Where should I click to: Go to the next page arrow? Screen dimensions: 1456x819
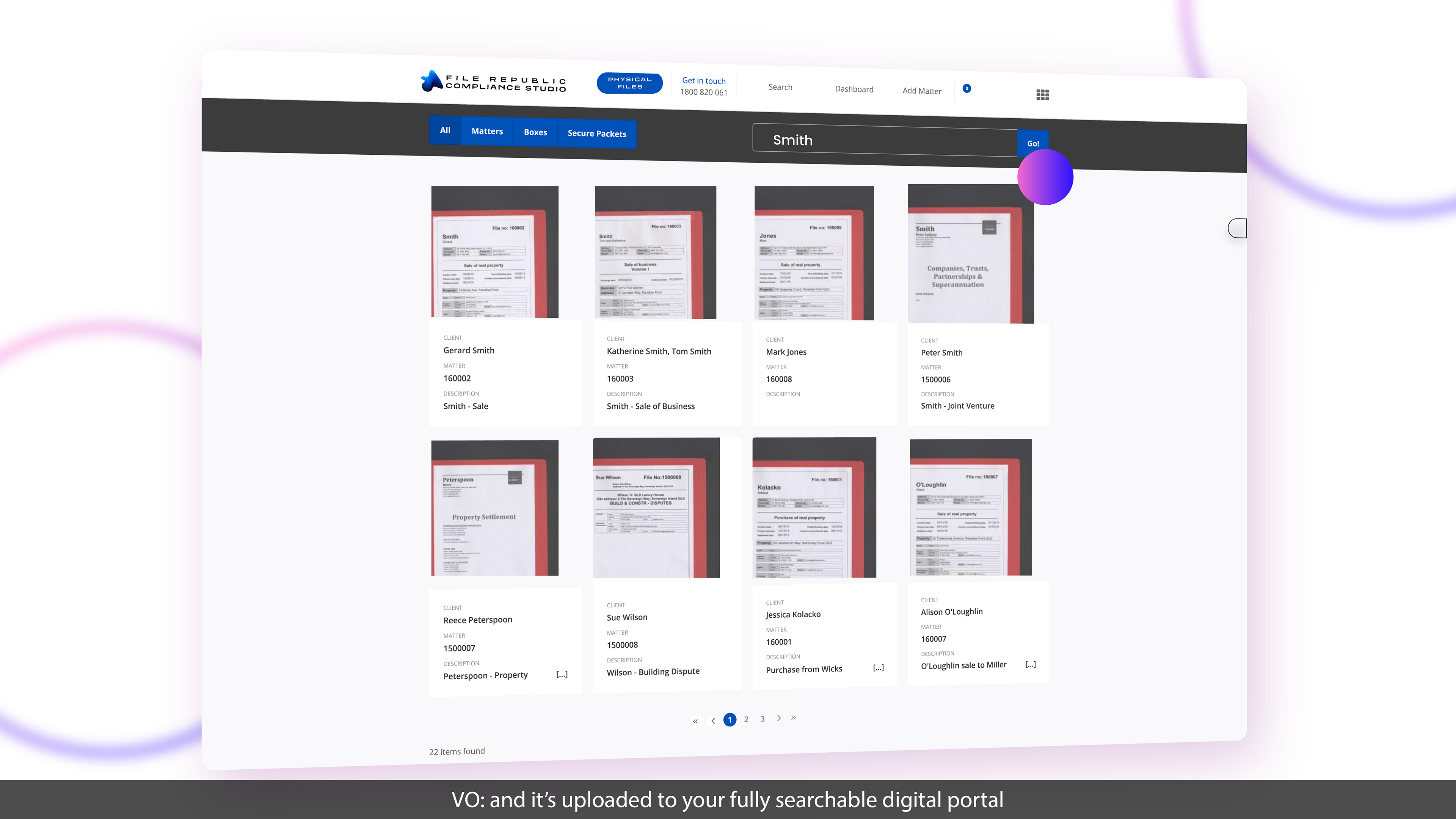click(779, 718)
